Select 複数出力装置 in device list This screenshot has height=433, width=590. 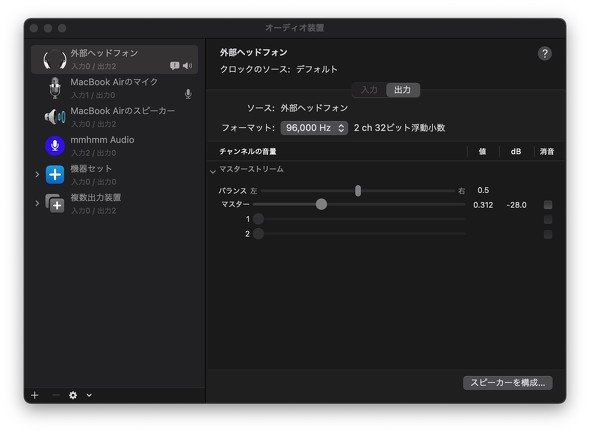pos(115,204)
